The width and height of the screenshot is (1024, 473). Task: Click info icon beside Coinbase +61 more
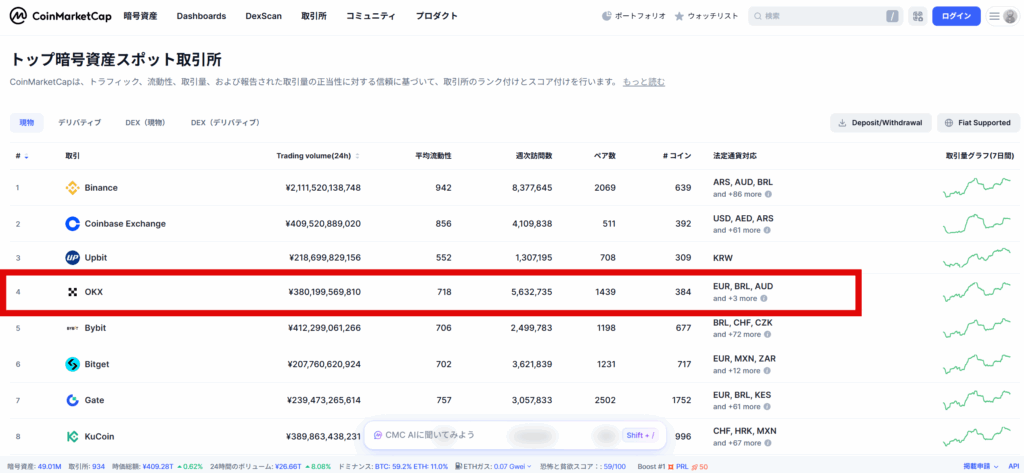(767, 230)
